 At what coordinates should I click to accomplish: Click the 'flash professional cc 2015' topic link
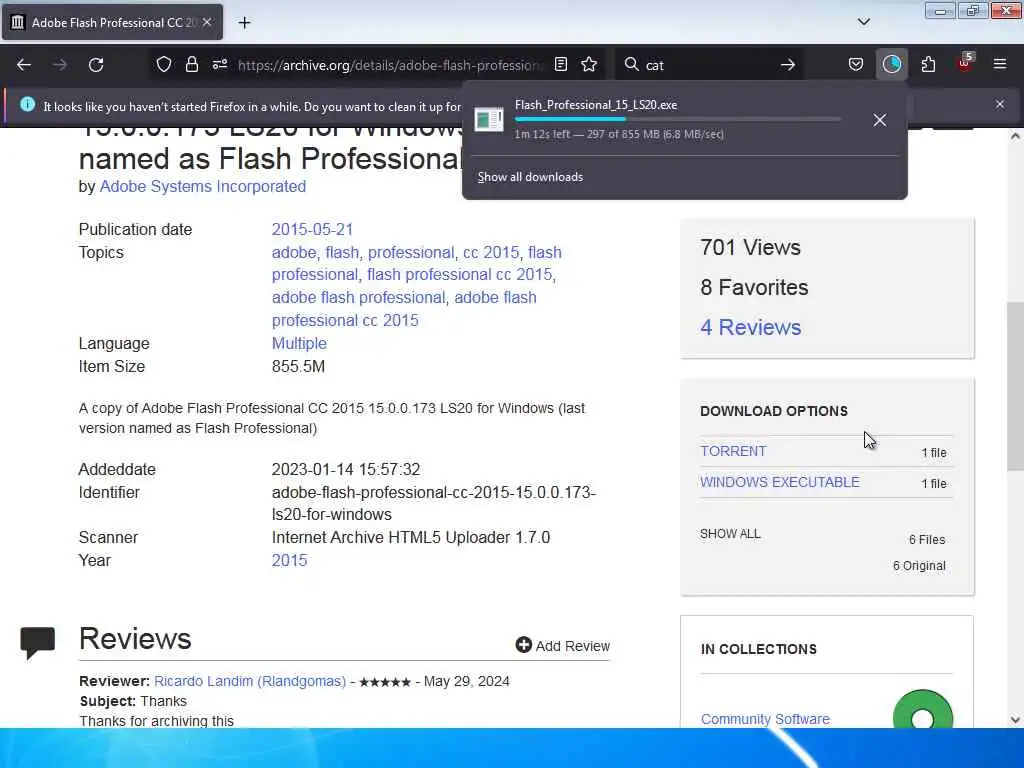[x=462, y=275]
